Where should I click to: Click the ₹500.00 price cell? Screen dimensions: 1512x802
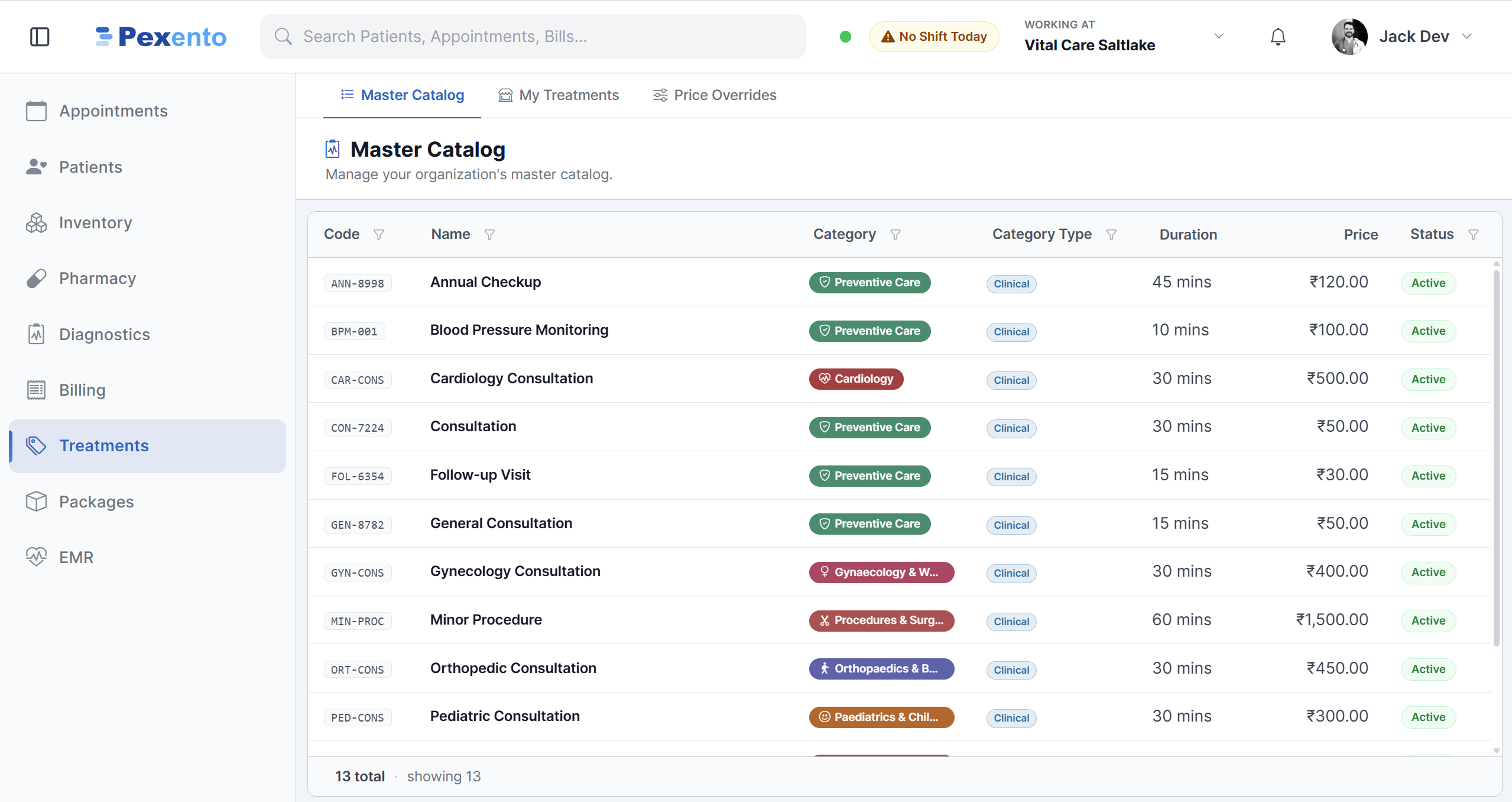coord(1337,379)
